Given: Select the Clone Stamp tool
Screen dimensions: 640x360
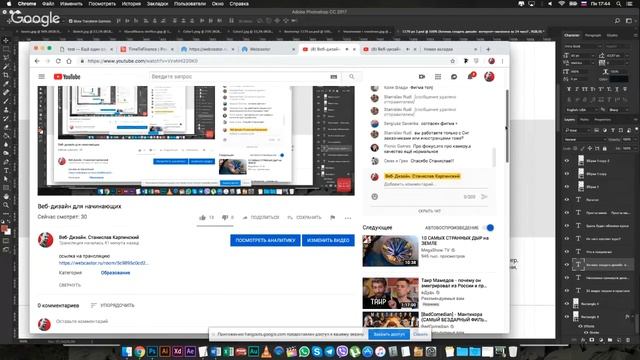Looking at the screenshot, I should [x=6, y=110].
